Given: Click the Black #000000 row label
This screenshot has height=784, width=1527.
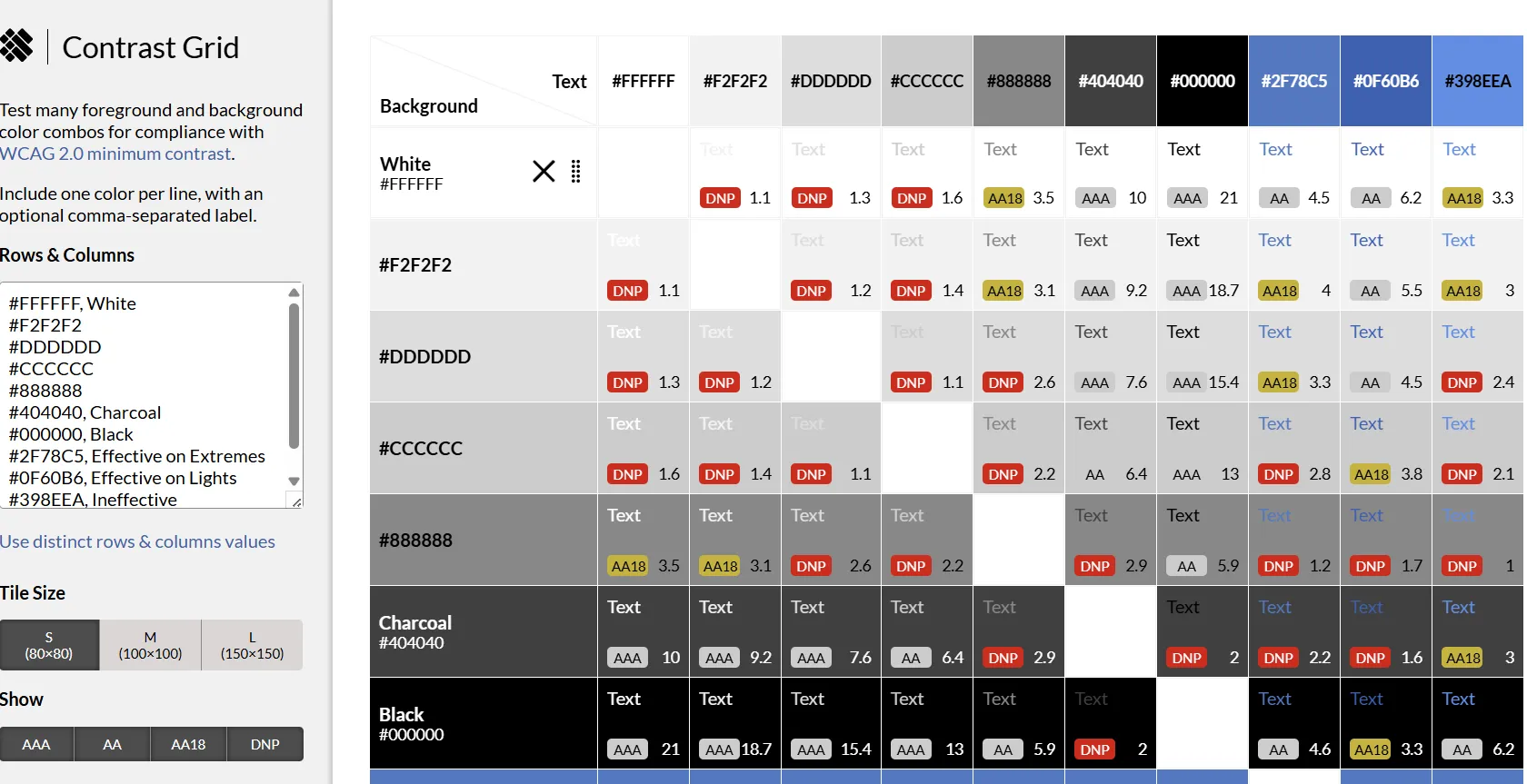Looking at the screenshot, I should point(412,724).
